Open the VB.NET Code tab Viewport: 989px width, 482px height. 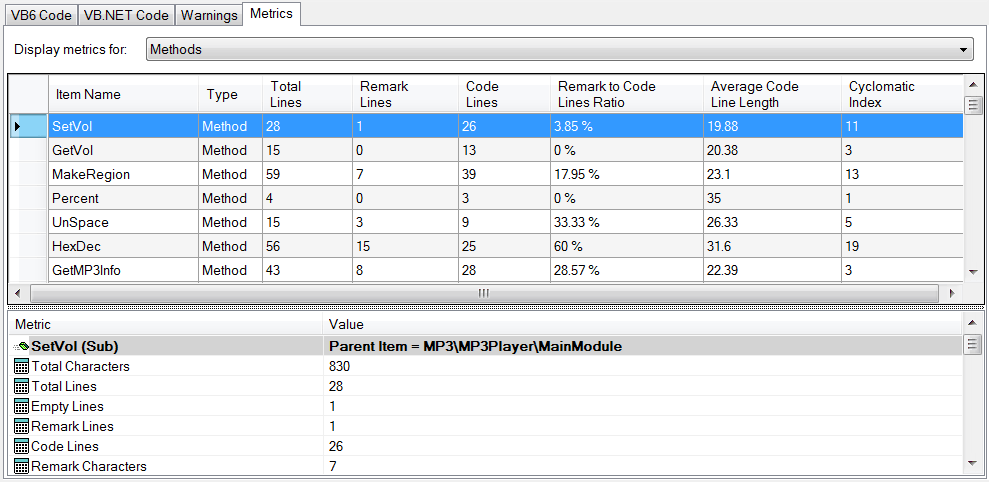pyautogui.click(x=126, y=15)
